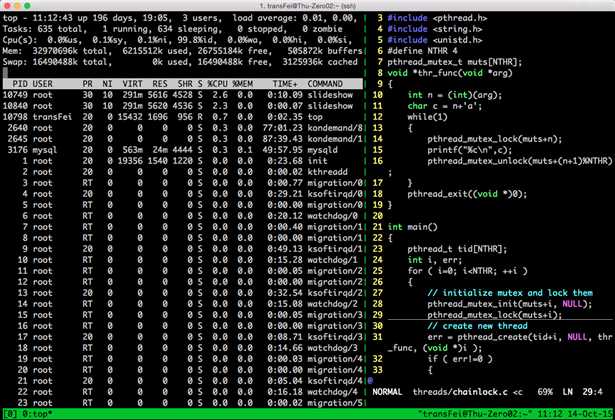This screenshot has height=420, width=615.
Task: Click the red close window button
Action: pyautogui.click(x=7, y=5)
